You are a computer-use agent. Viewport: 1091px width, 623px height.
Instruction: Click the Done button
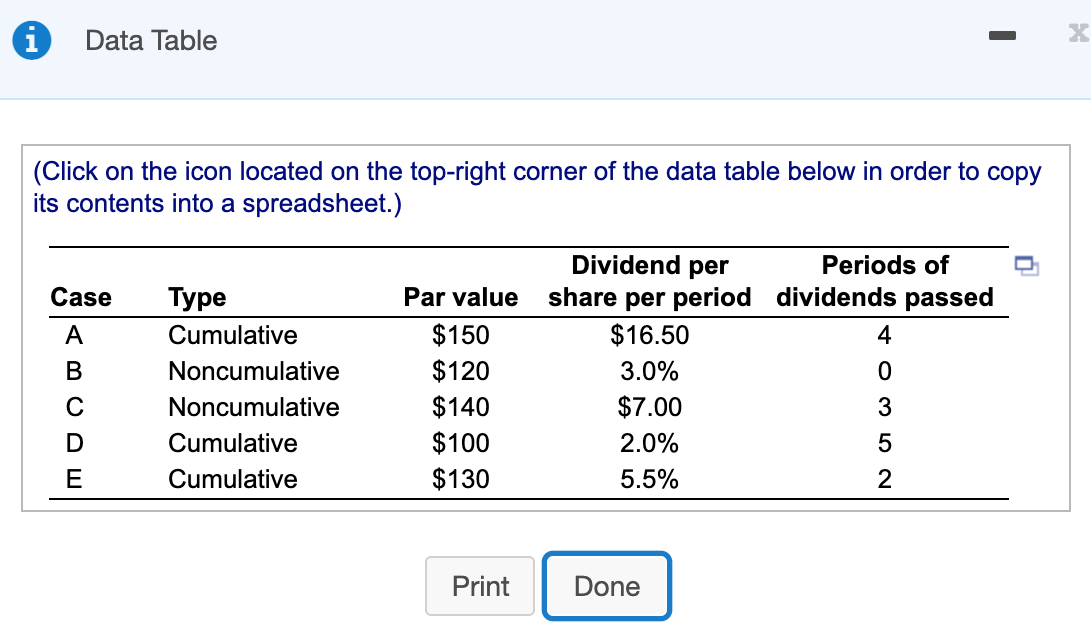tap(606, 586)
